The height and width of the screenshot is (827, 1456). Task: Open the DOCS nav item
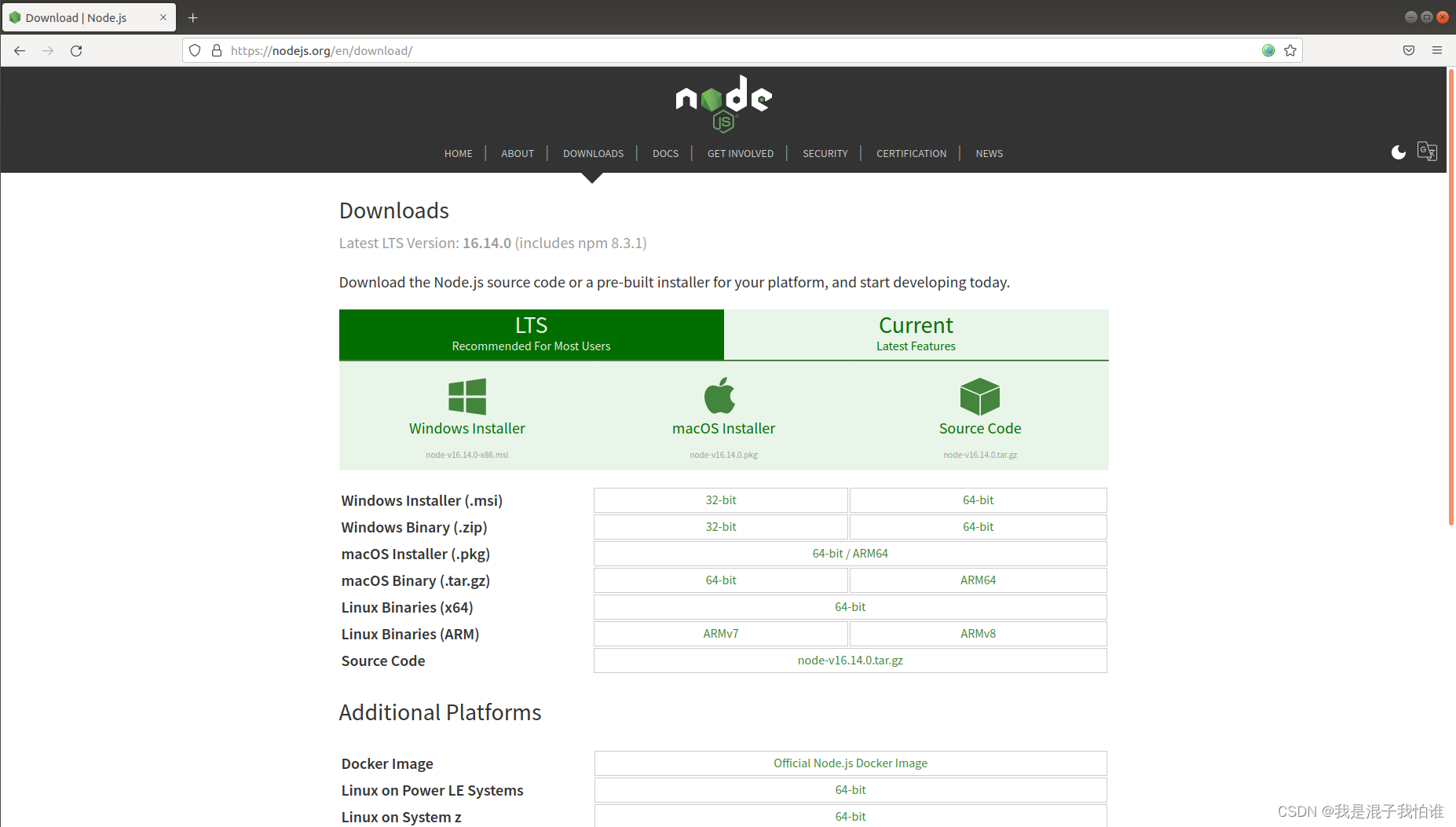tap(665, 153)
